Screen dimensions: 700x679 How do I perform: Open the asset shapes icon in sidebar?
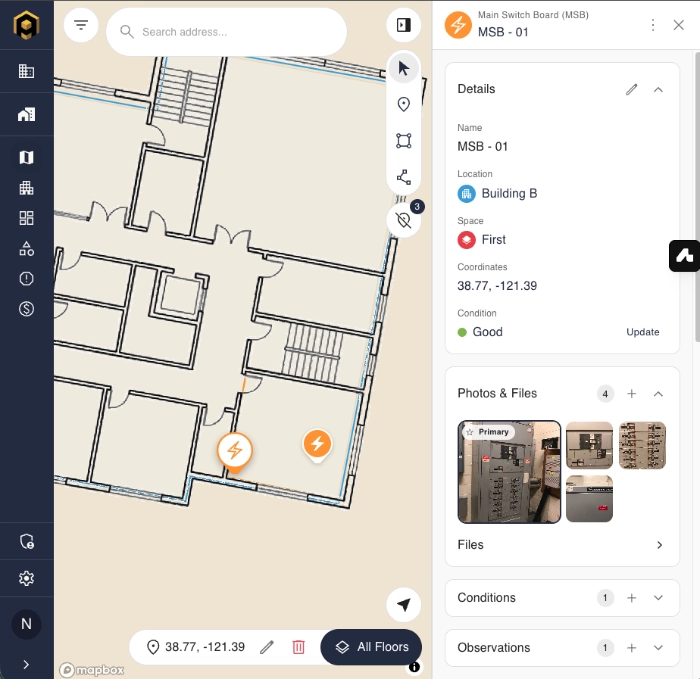coord(26,249)
